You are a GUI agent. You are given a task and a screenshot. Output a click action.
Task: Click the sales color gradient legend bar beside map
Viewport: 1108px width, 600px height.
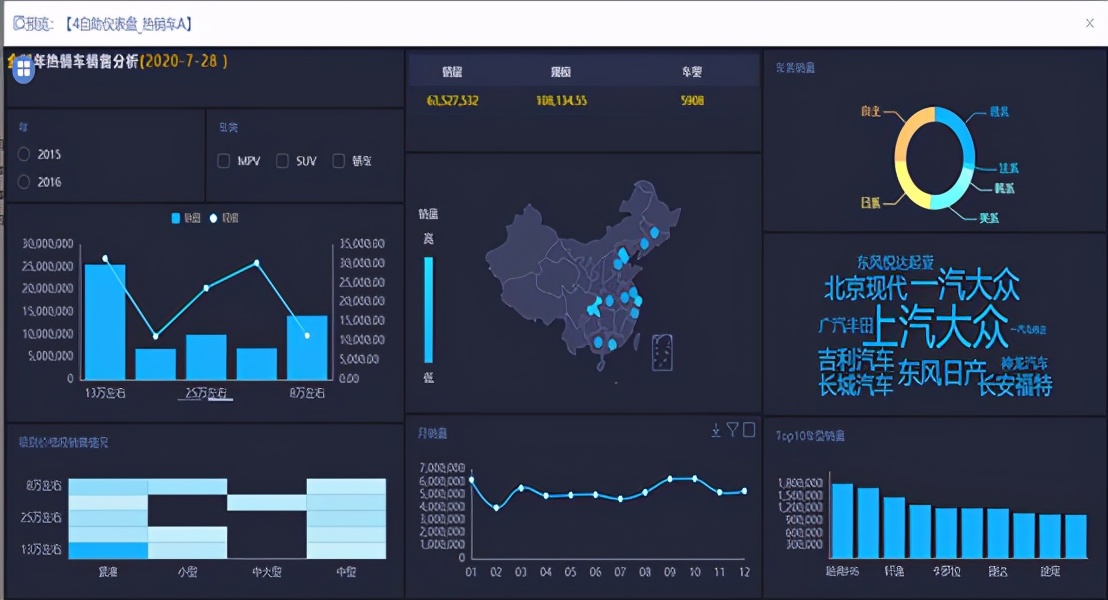[429, 310]
